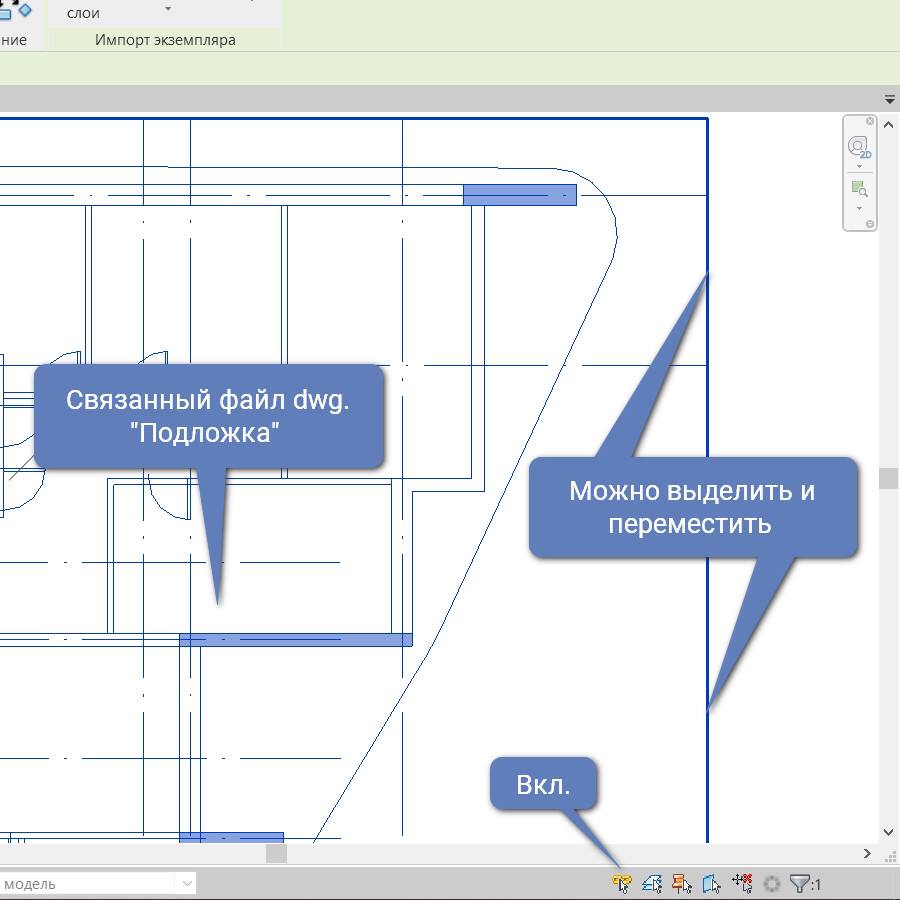The height and width of the screenshot is (900, 900).
Task: Activate the Zoom Region navigation tool
Action: (x=859, y=189)
